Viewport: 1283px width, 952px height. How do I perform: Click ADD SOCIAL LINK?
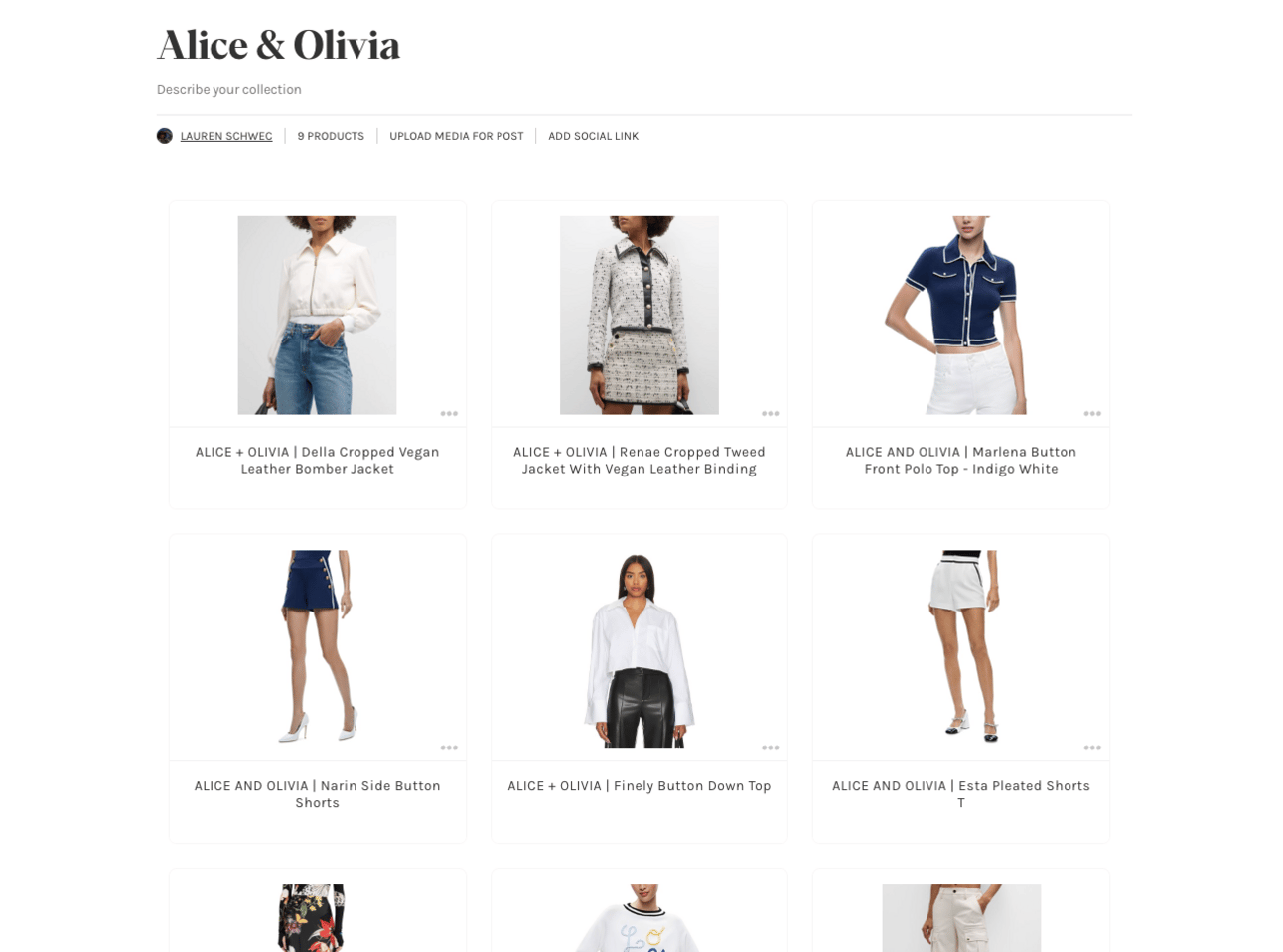pyautogui.click(x=594, y=136)
